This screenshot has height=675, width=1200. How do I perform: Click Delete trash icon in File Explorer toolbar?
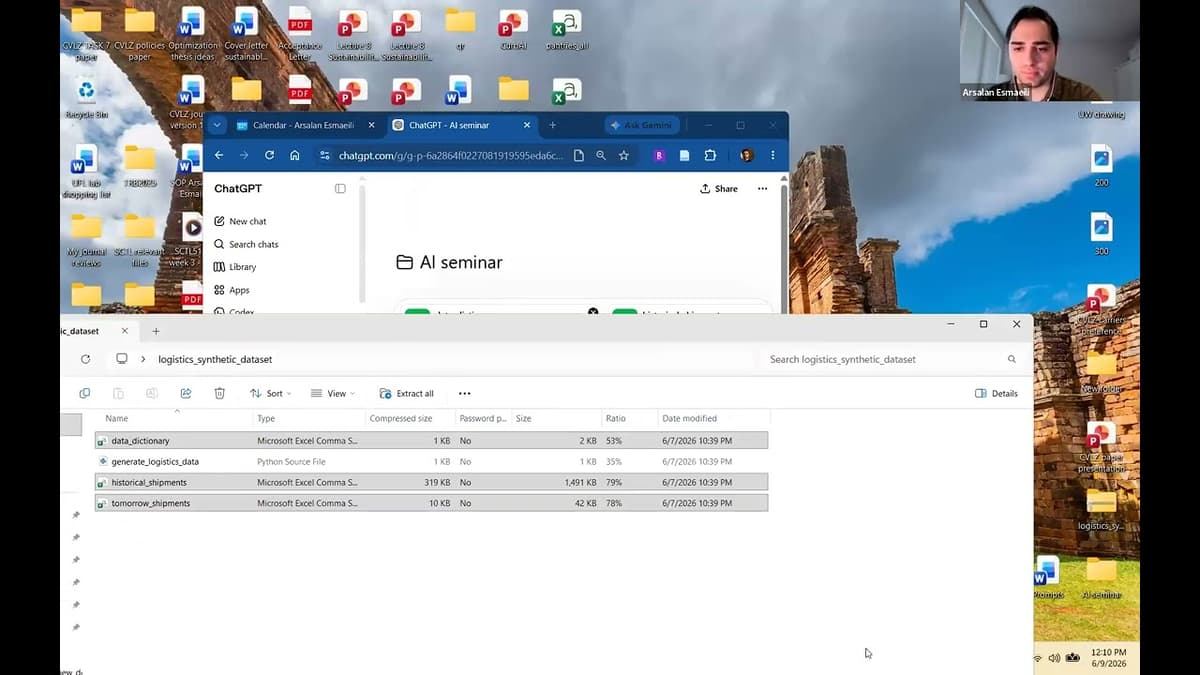tap(220, 393)
